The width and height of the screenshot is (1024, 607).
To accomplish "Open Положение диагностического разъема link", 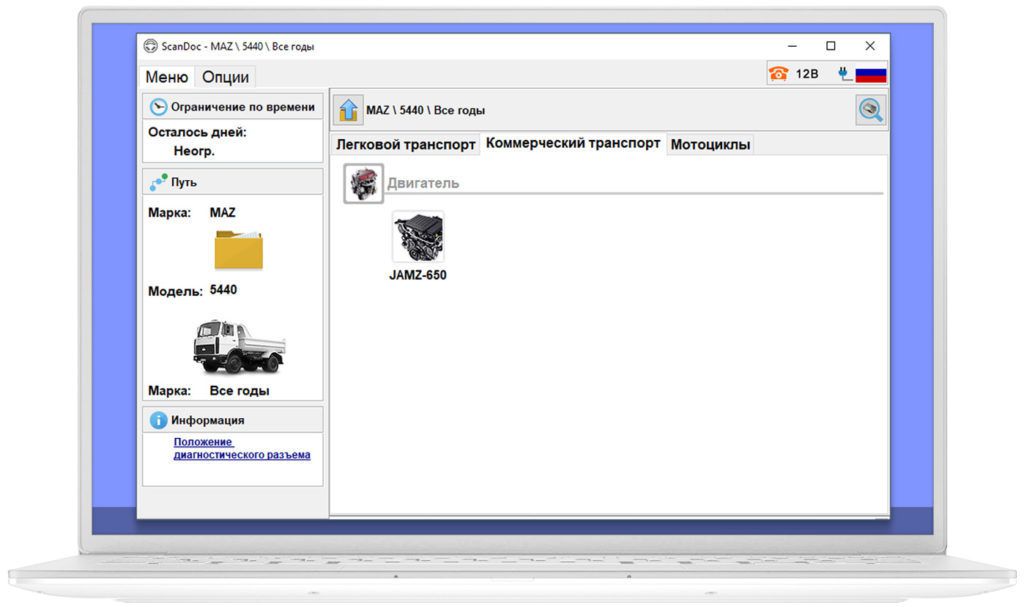I will tap(241, 448).
